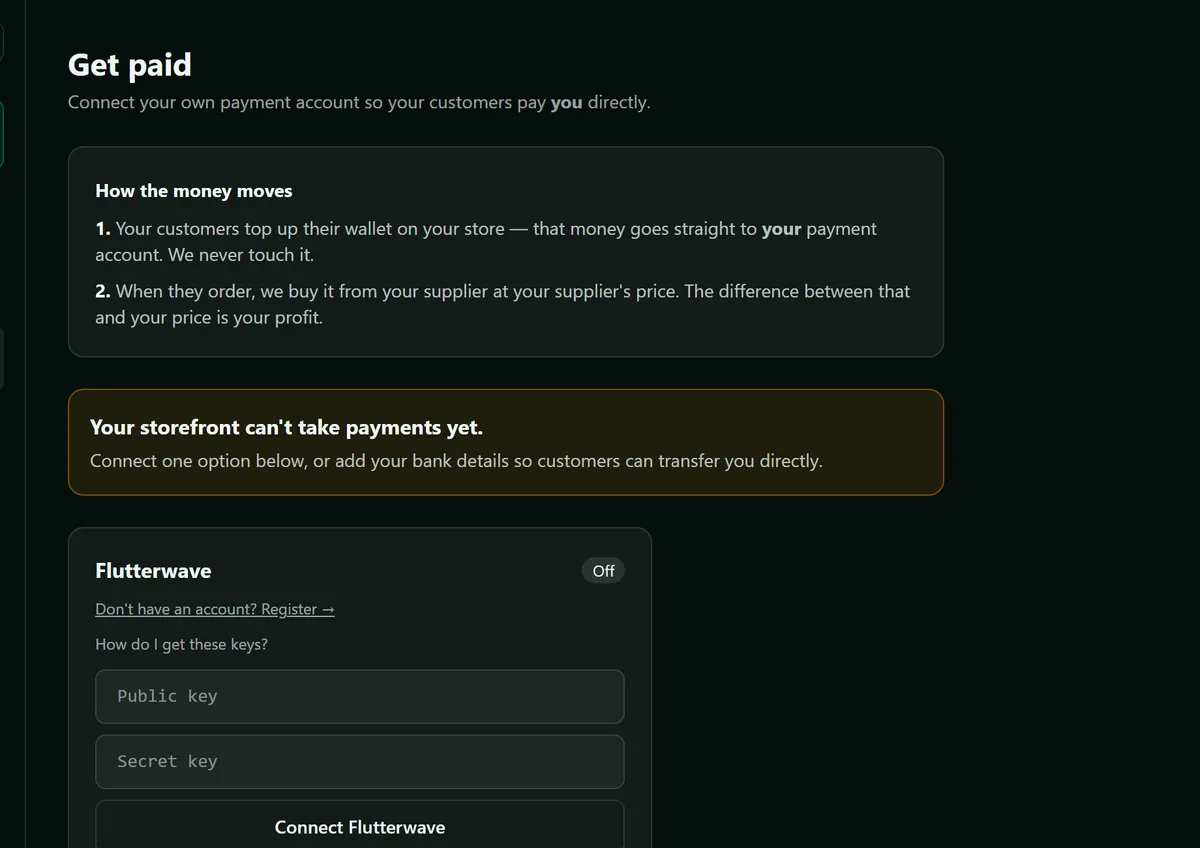Click the "Get paid" page heading

(x=129, y=65)
